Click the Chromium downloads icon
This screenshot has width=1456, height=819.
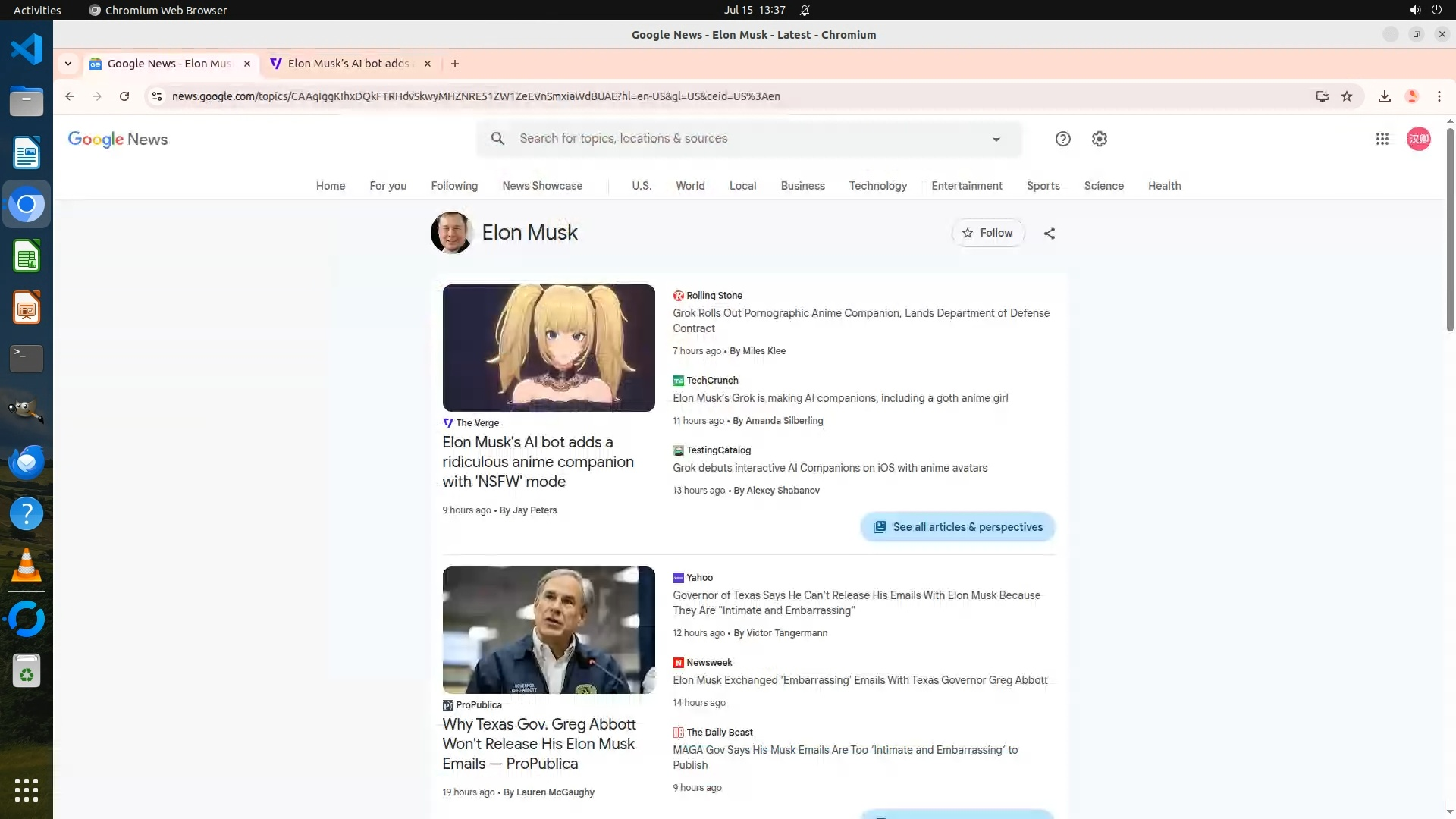click(1385, 96)
